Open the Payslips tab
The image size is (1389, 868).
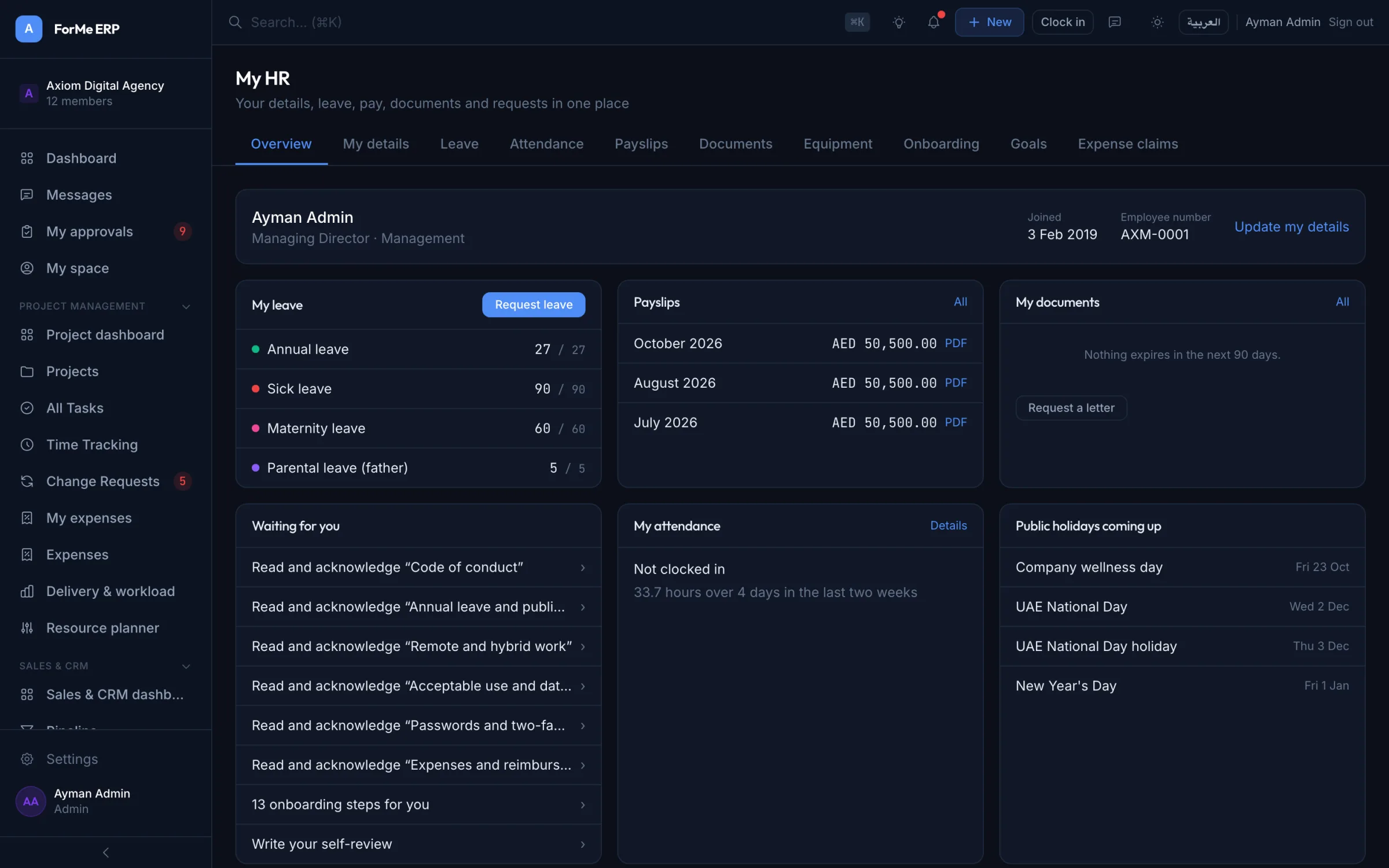click(x=641, y=144)
